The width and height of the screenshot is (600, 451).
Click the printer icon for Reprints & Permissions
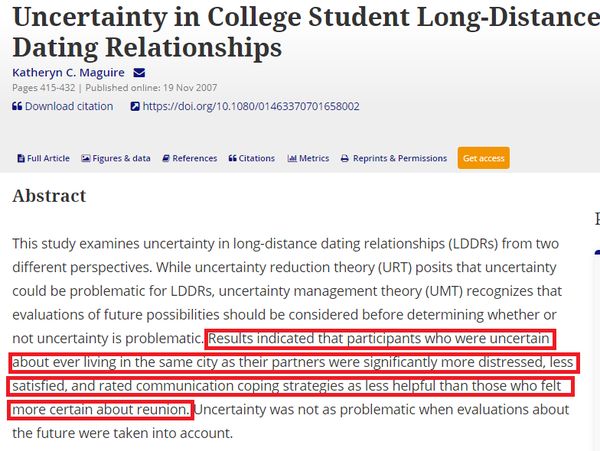[345, 158]
